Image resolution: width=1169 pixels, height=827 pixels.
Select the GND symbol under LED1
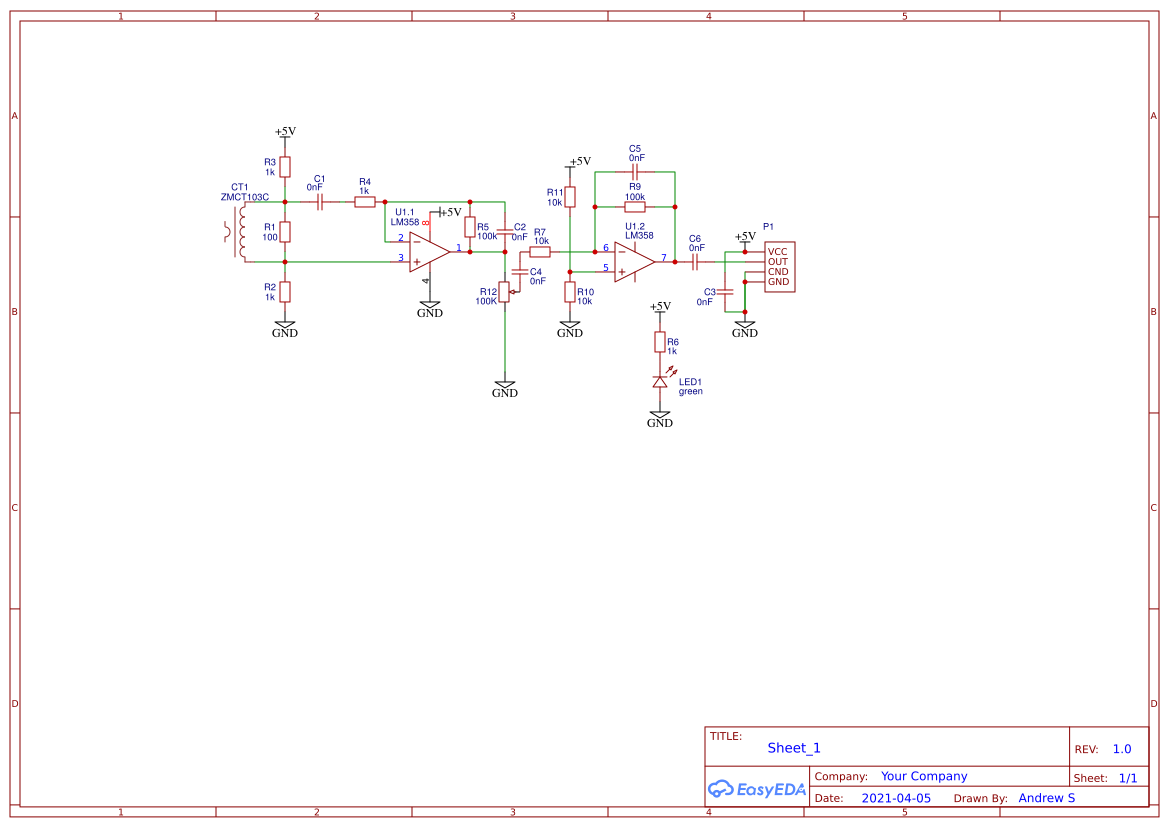660,418
